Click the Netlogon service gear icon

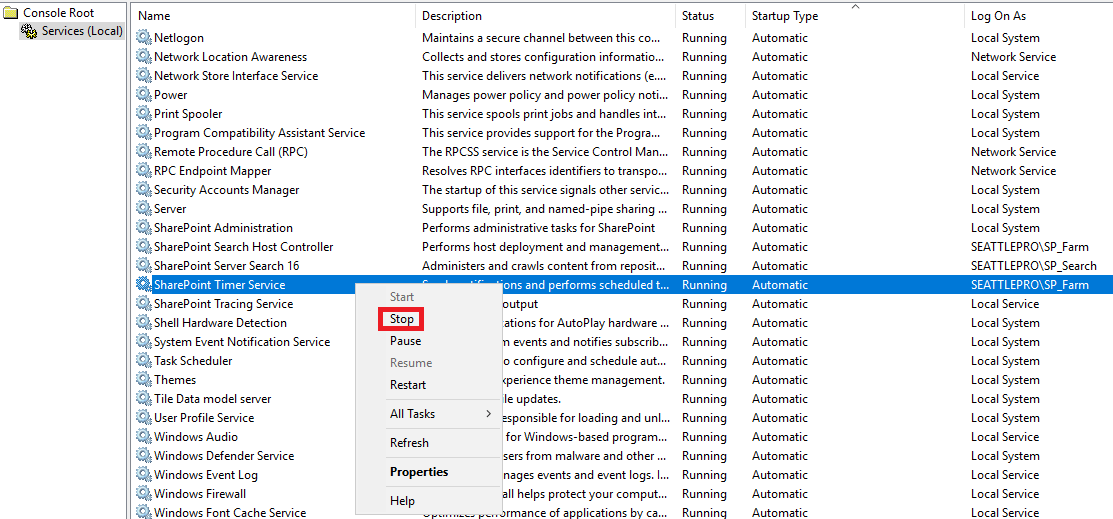[x=143, y=38]
